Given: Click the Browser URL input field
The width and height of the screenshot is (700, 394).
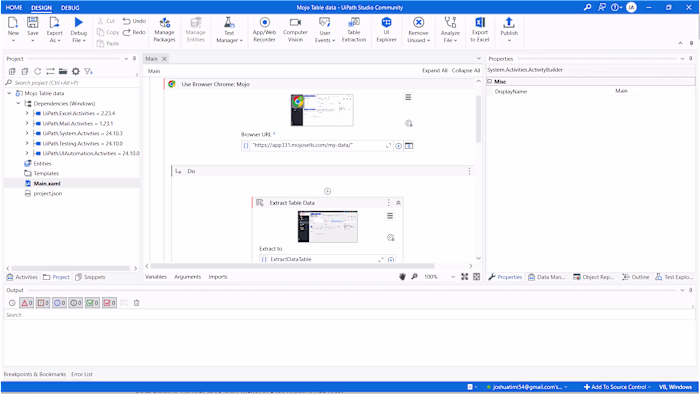Looking at the screenshot, I should [x=316, y=145].
